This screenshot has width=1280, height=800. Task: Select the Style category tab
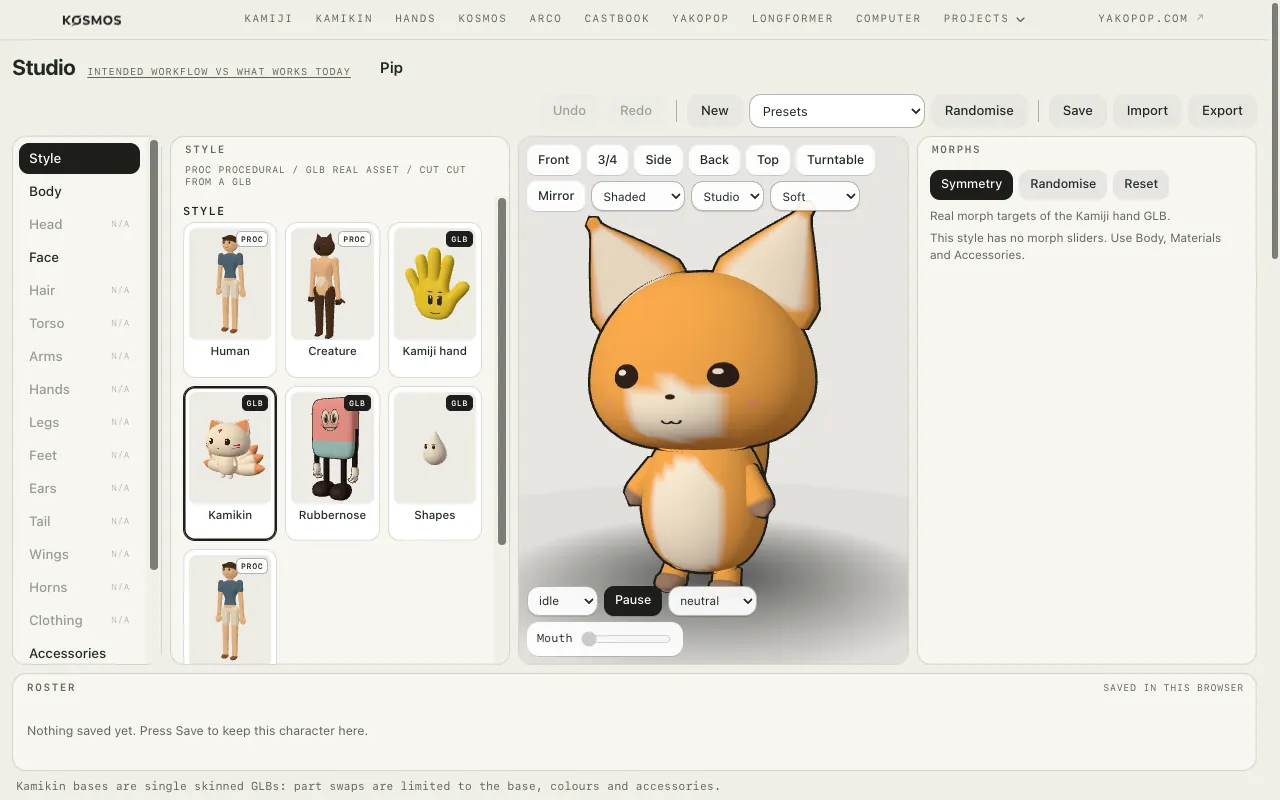click(x=79, y=158)
